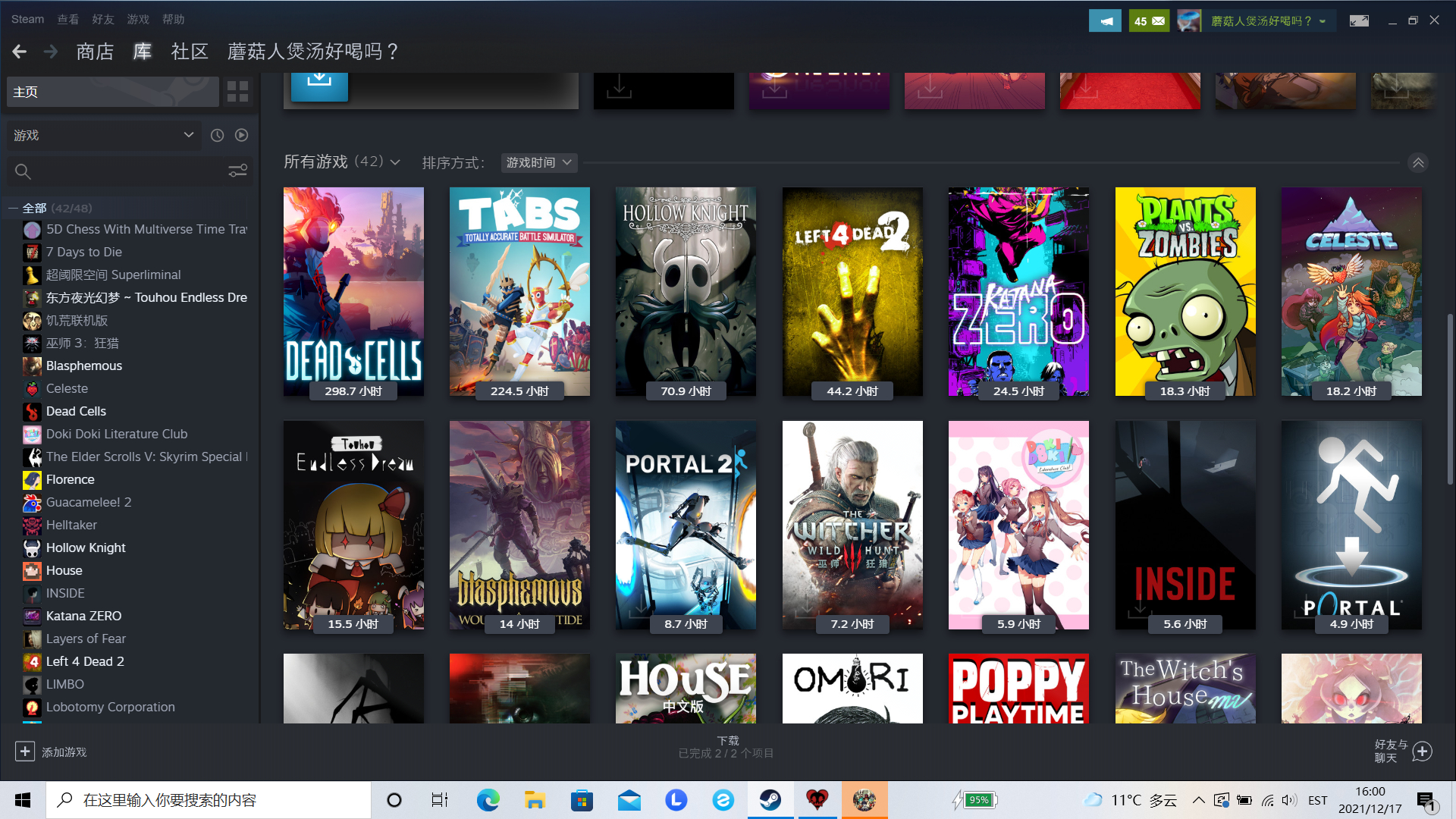Open Celeste game cover
Viewport: 1456px width, 819px height.
tap(1351, 291)
